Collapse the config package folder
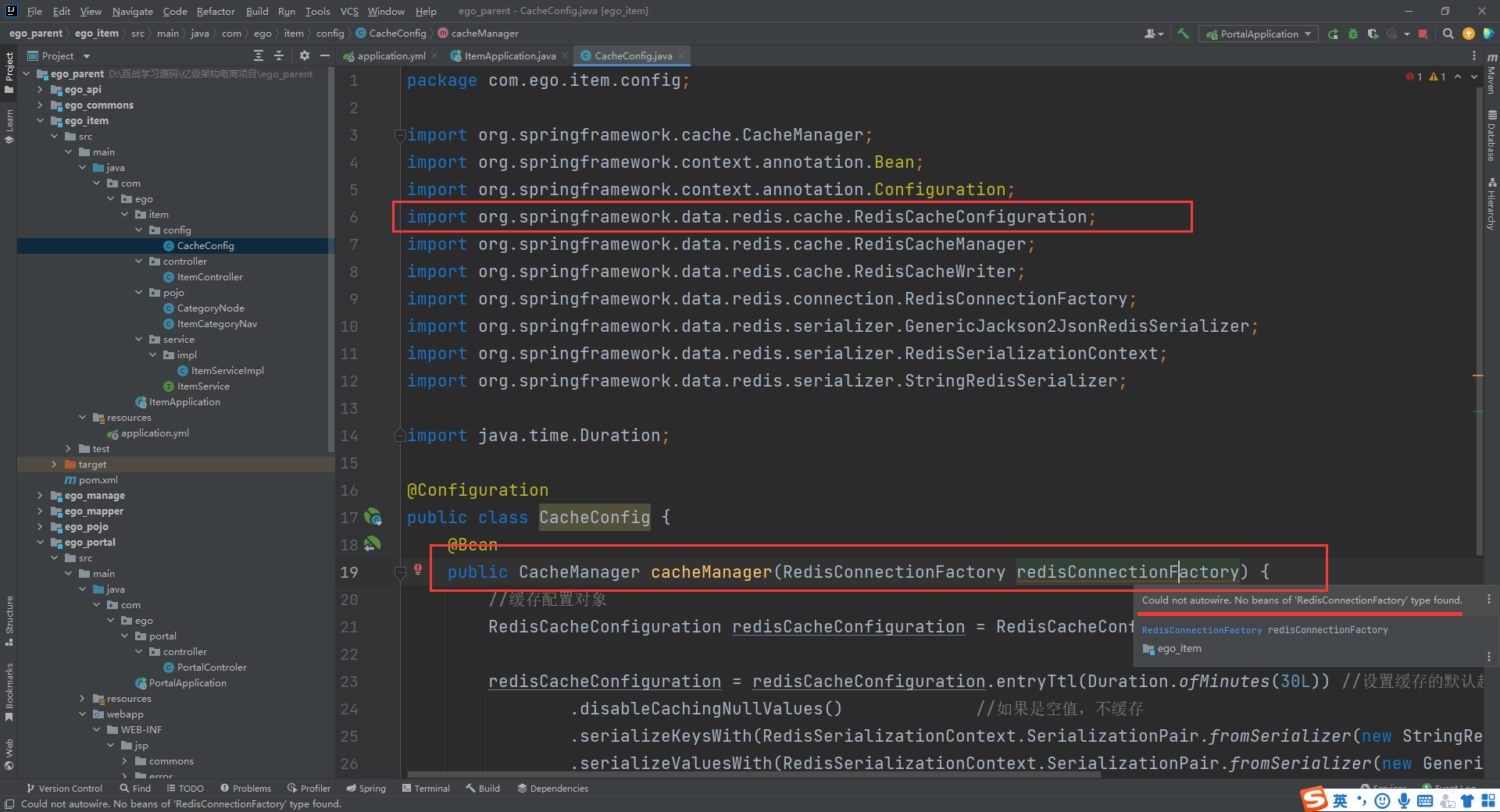The height and width of the screenshot is (812, 1500). (138, 230)
